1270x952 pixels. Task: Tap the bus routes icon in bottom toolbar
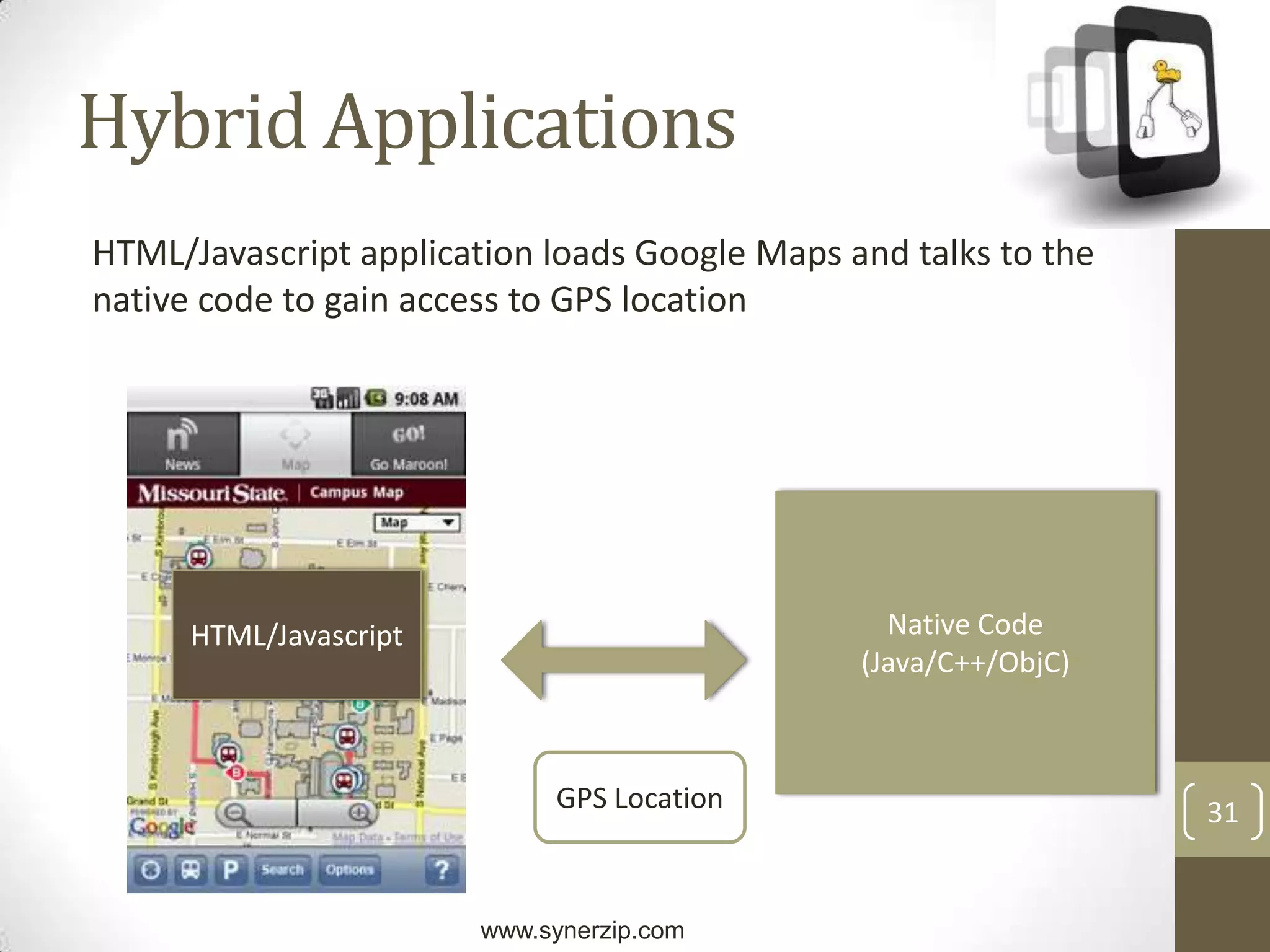tap(190, 870)
